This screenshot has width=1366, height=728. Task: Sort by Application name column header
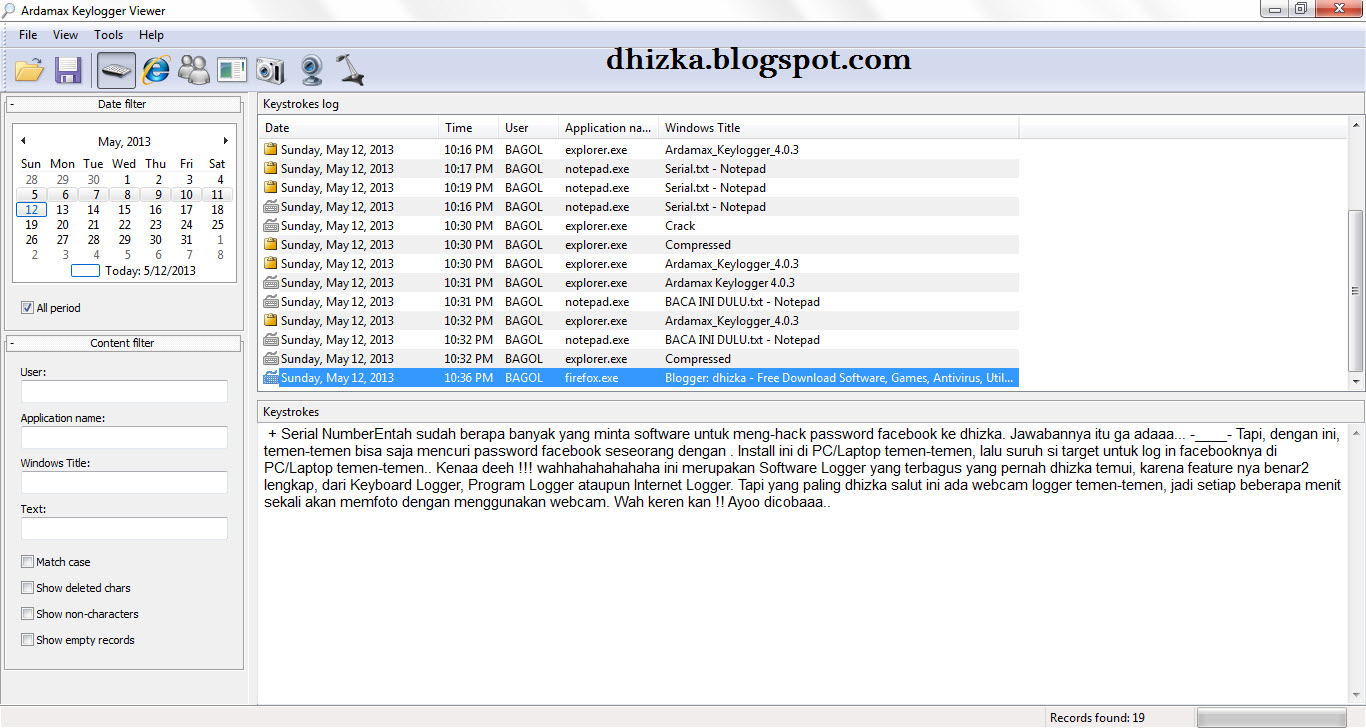tap(608, 127)
